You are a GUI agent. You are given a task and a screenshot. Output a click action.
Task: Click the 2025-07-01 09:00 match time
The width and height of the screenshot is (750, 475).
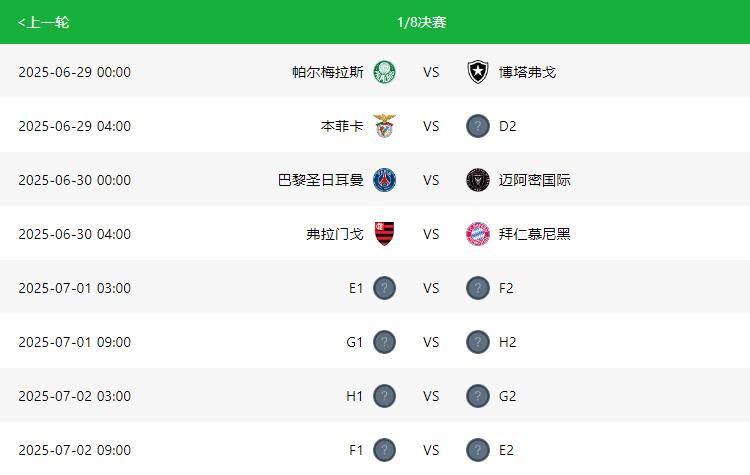(74, 342)
